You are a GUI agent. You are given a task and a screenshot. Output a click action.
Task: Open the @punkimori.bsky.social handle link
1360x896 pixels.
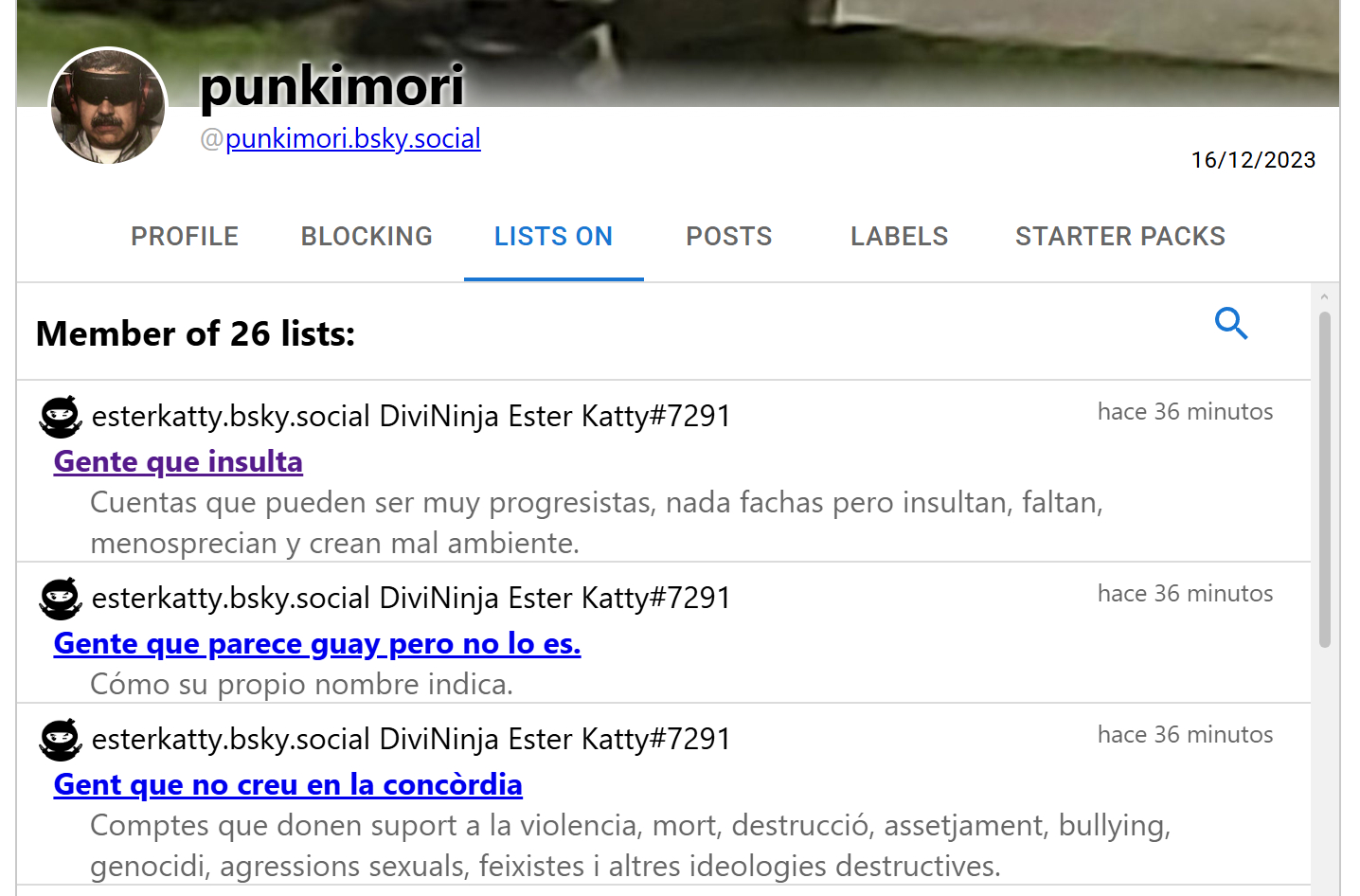click(x=352, y=139)
